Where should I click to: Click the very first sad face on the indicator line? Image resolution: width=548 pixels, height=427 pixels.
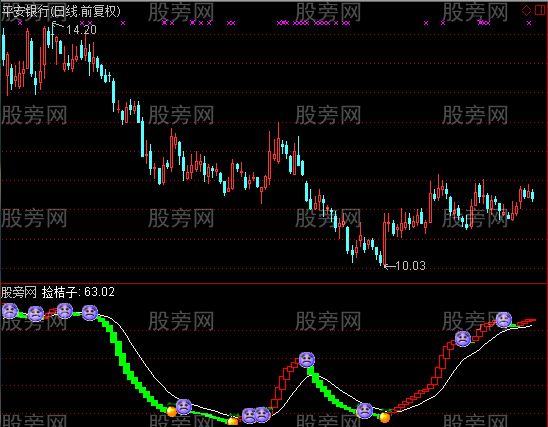[10, 311]
